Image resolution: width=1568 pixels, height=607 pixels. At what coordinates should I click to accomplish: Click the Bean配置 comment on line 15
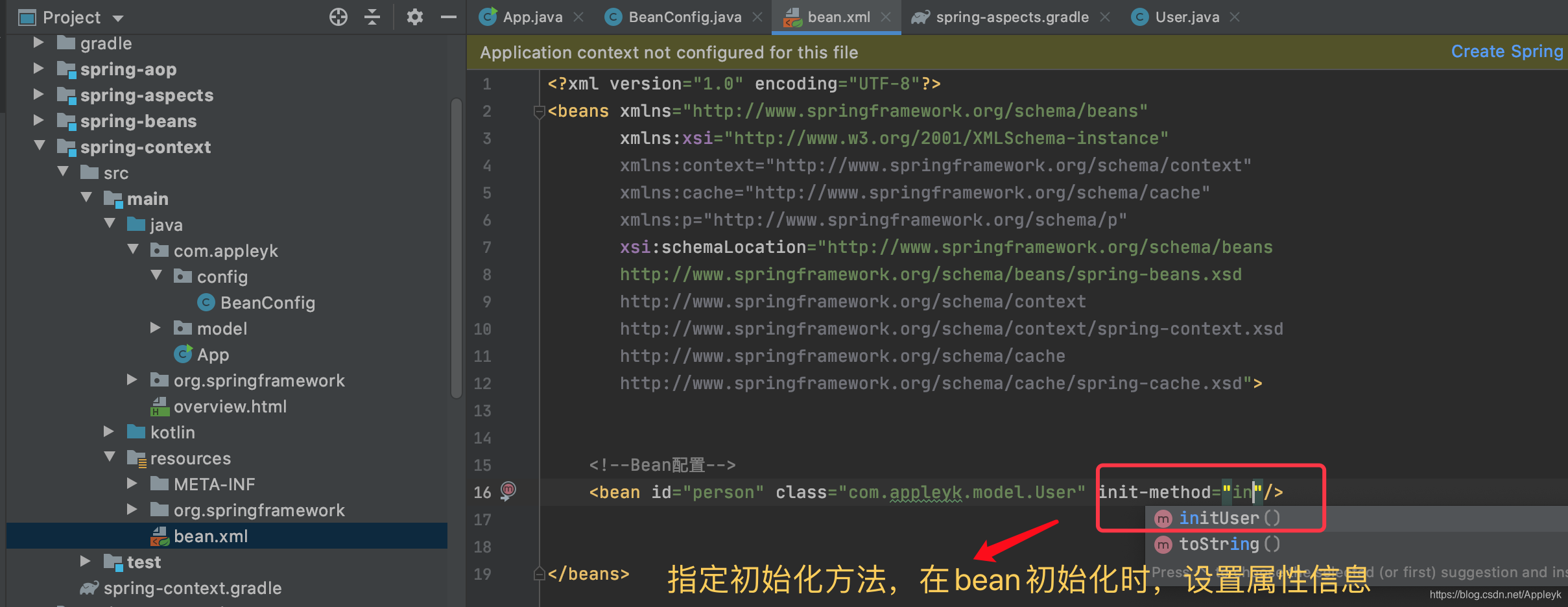click(x=662, y=465)
